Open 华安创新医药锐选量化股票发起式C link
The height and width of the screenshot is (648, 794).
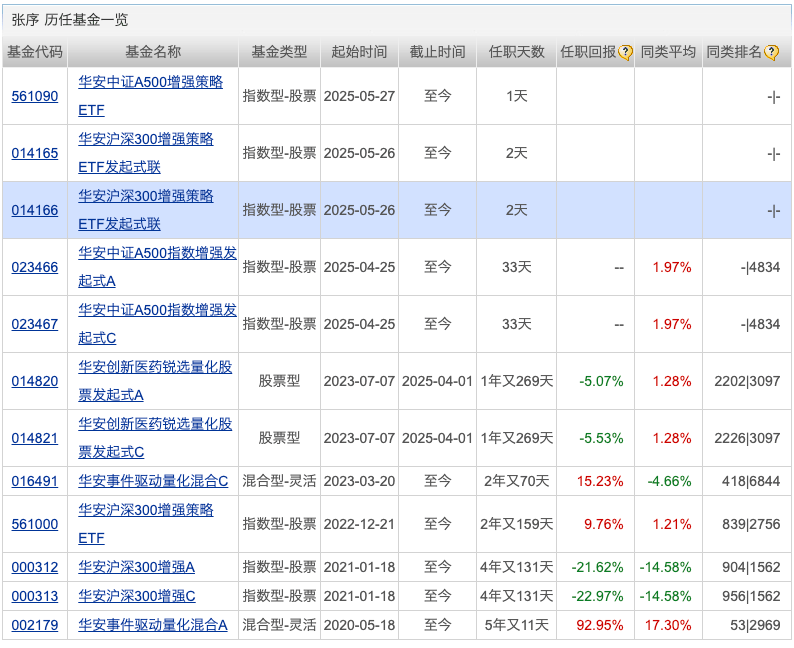coord(155,438)
